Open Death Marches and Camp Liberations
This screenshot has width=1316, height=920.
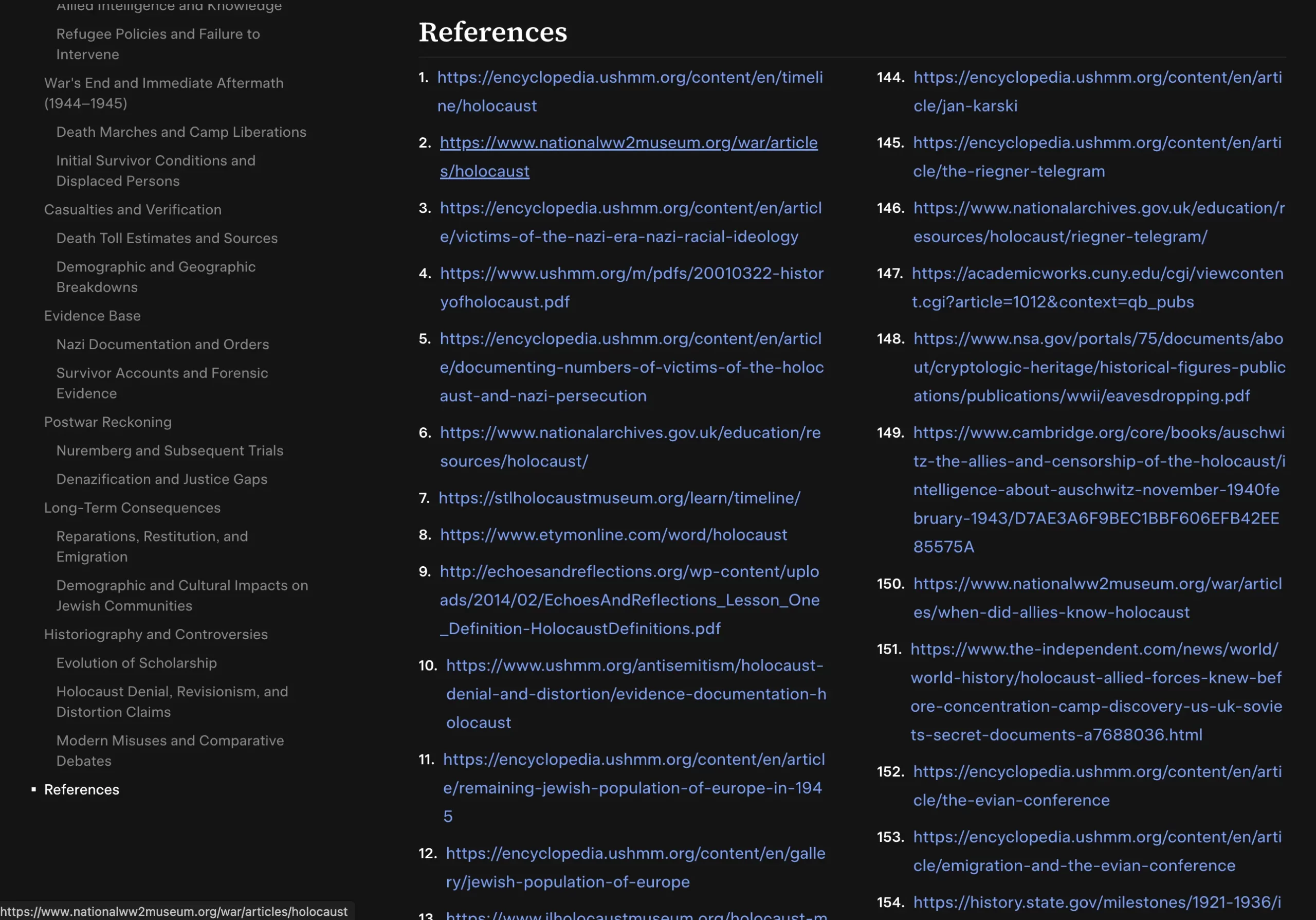click(181, 132)
